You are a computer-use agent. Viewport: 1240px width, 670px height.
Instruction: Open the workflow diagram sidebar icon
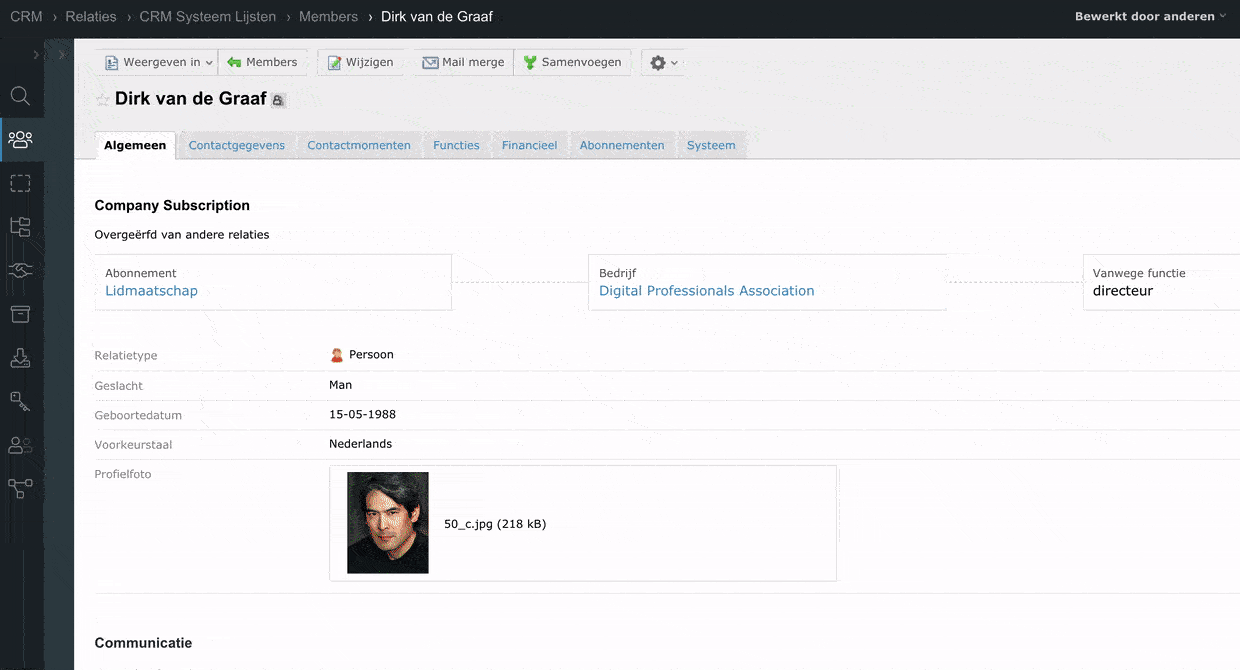point(20,488)
